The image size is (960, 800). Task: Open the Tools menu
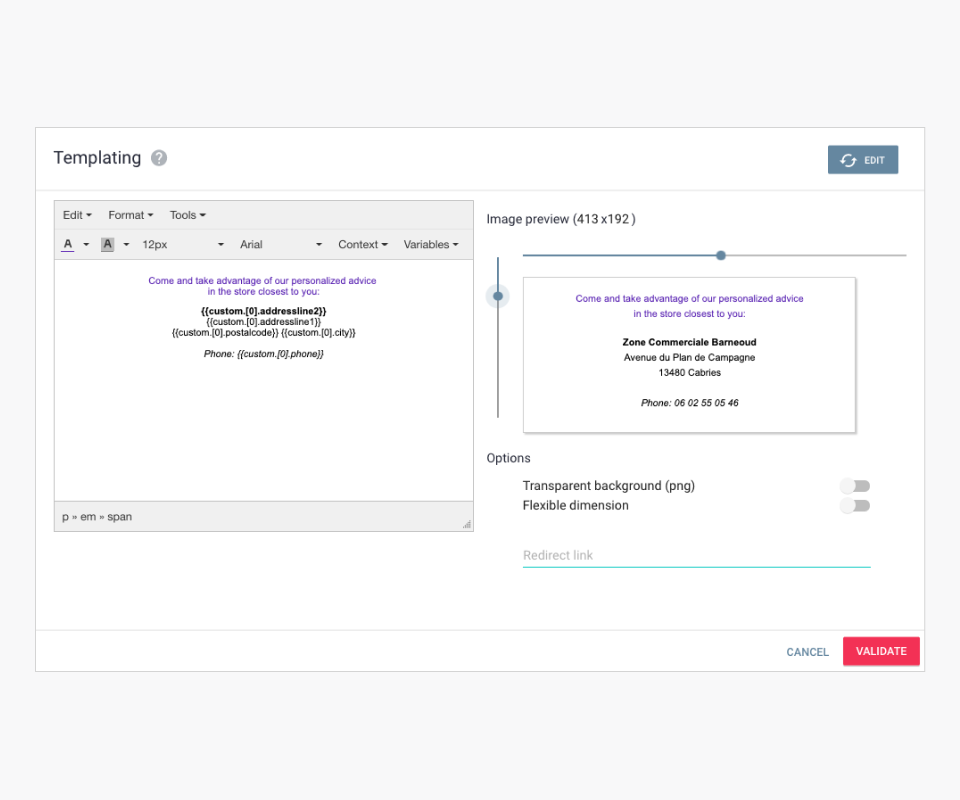tap(188, 215)
